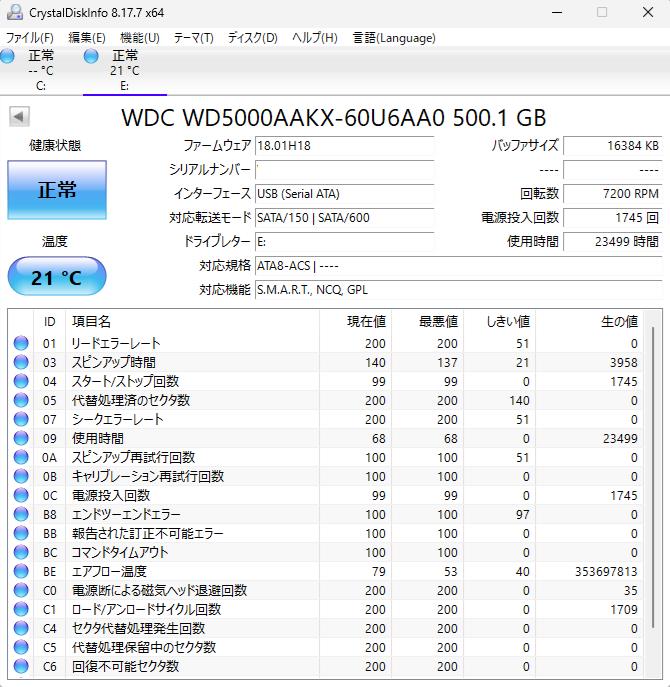
Task: Click the blue 正常 health status button
Action: tap(57, 190)
